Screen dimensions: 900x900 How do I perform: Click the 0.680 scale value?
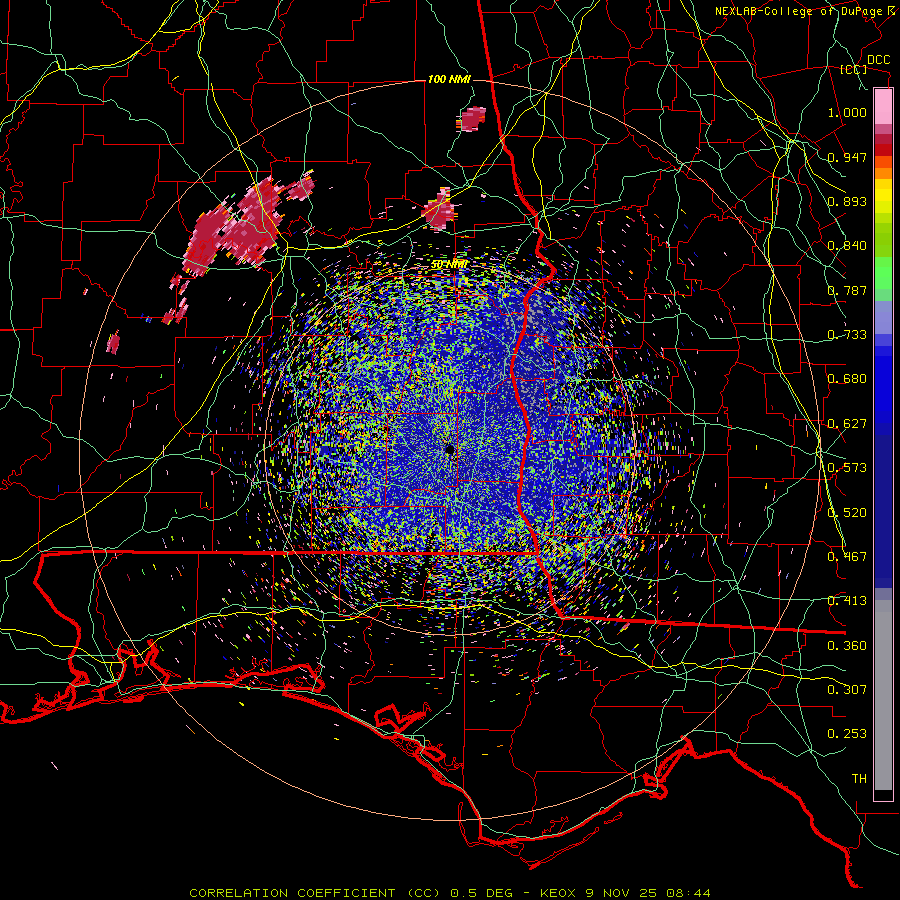coord(847,379)
